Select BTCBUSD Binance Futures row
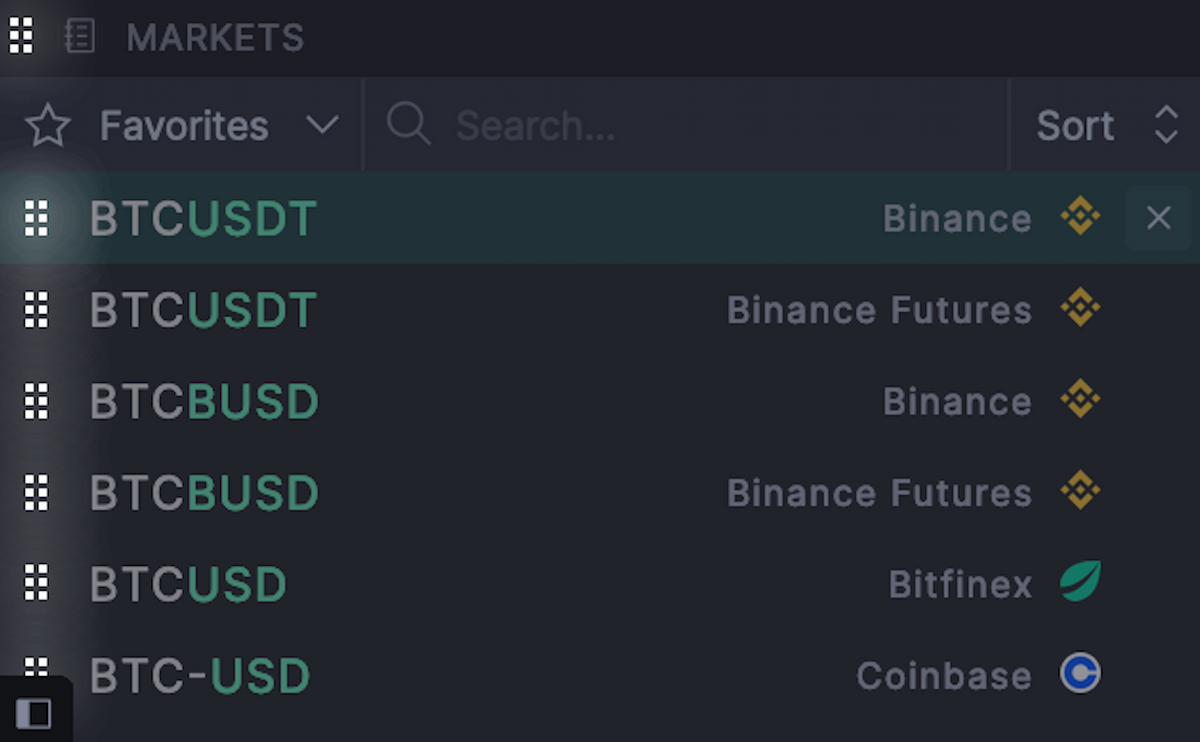This screenshot has width=1200, height=742. (x=600, y=492)
